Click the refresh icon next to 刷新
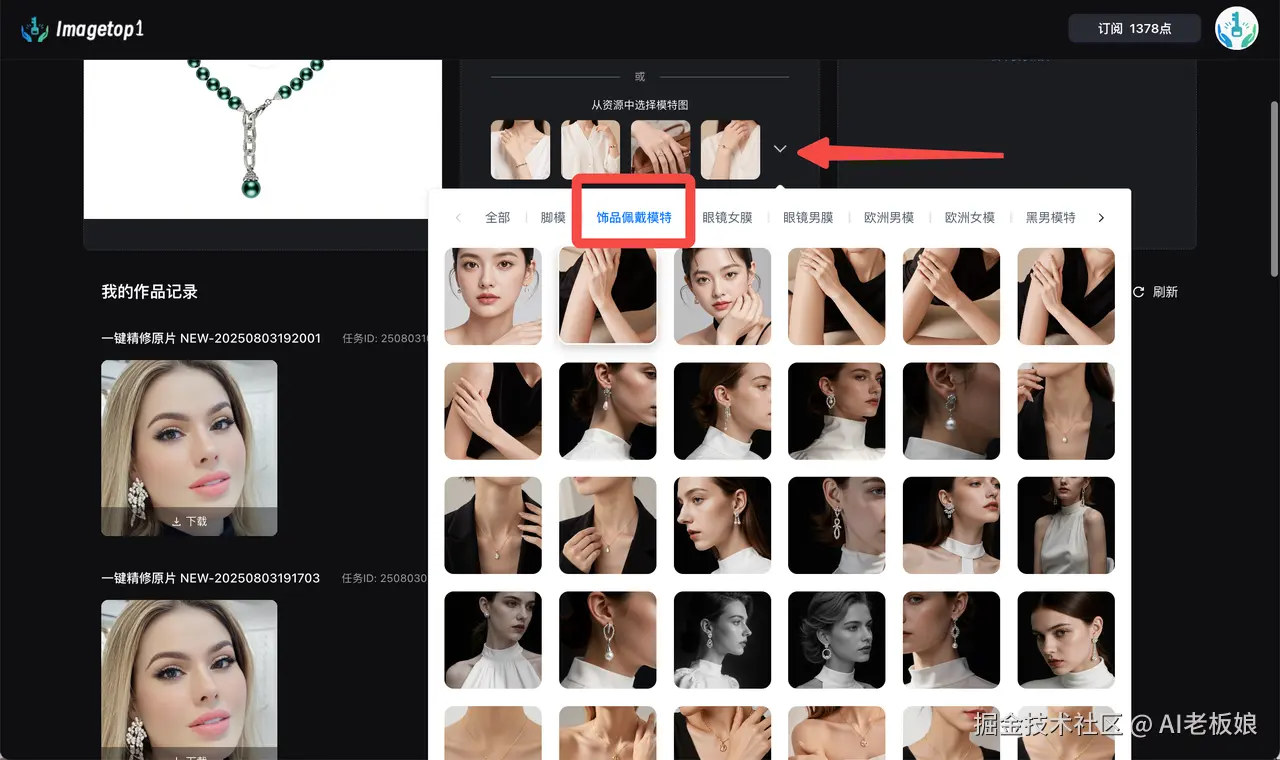Screen dimensions: 1280x760 (x=1138, y=292)
